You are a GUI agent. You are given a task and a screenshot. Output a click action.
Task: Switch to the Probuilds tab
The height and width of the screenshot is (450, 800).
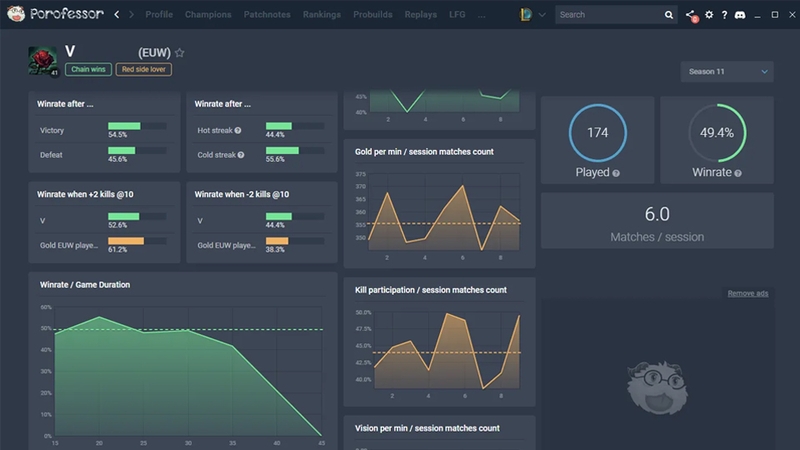pos(372,14)
